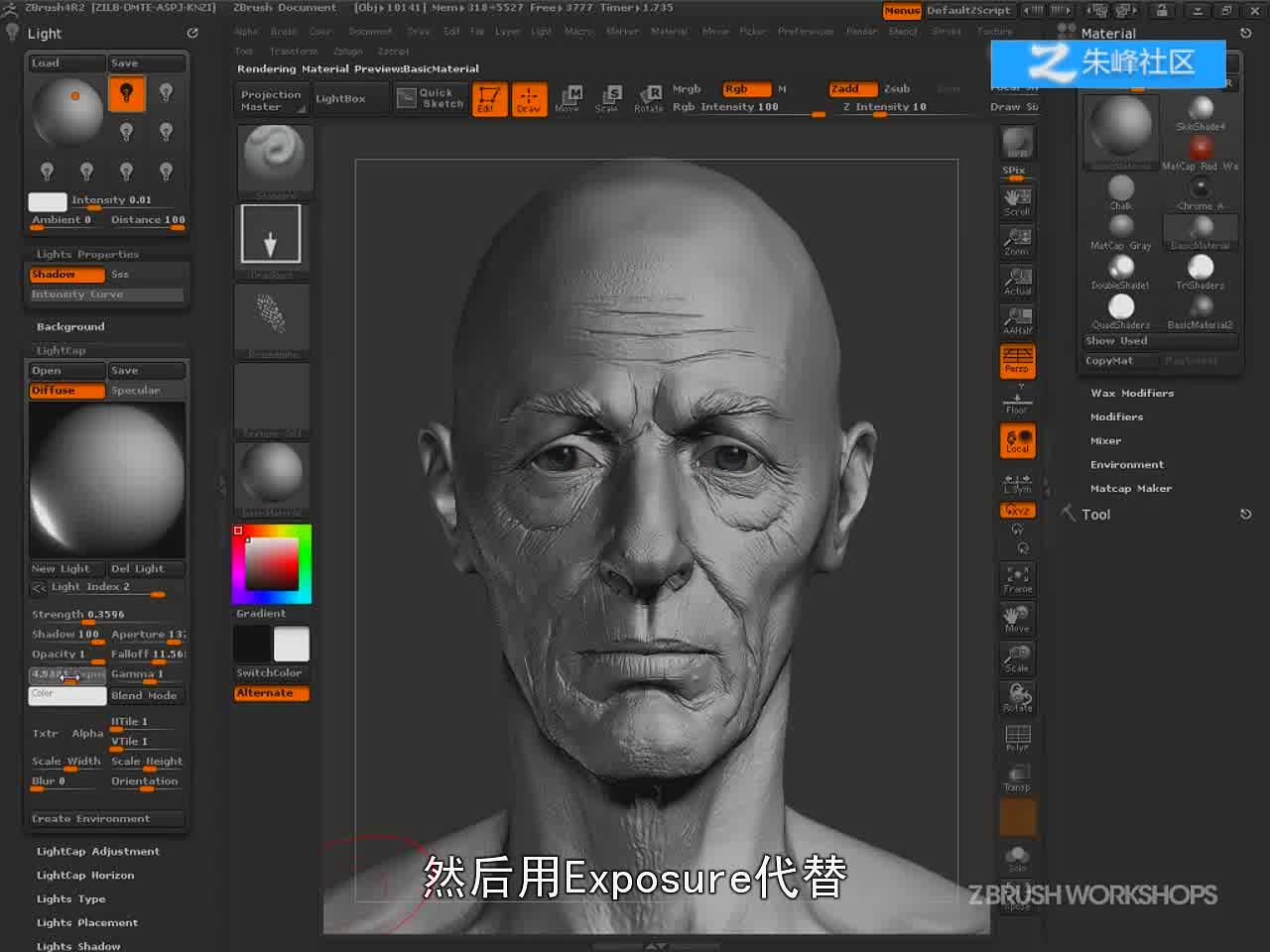The image size is (1270, 952).
Task: Click the SwitchColor button
Action: coord(271,673)
